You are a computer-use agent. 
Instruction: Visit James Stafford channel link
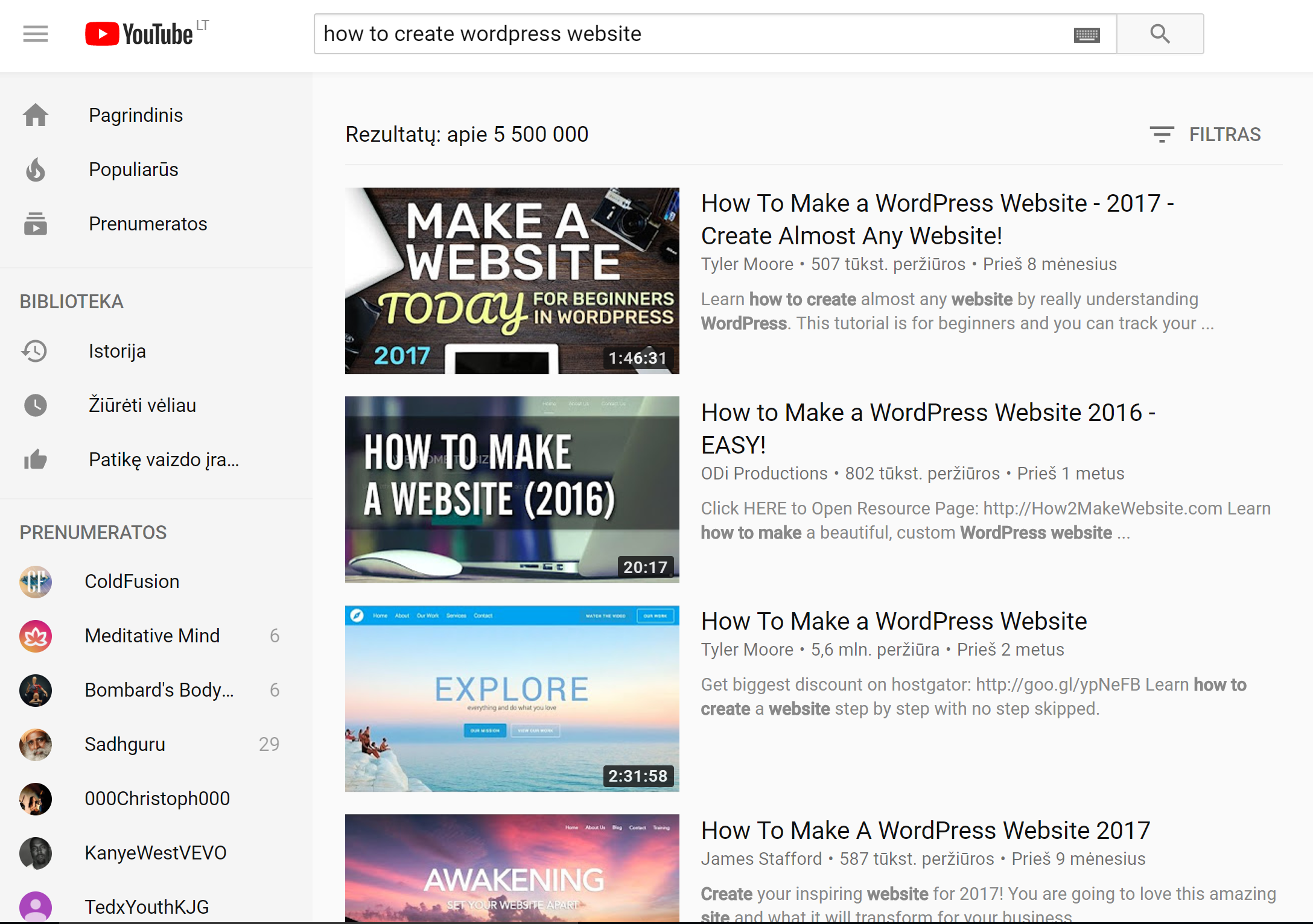click(761, 859)
